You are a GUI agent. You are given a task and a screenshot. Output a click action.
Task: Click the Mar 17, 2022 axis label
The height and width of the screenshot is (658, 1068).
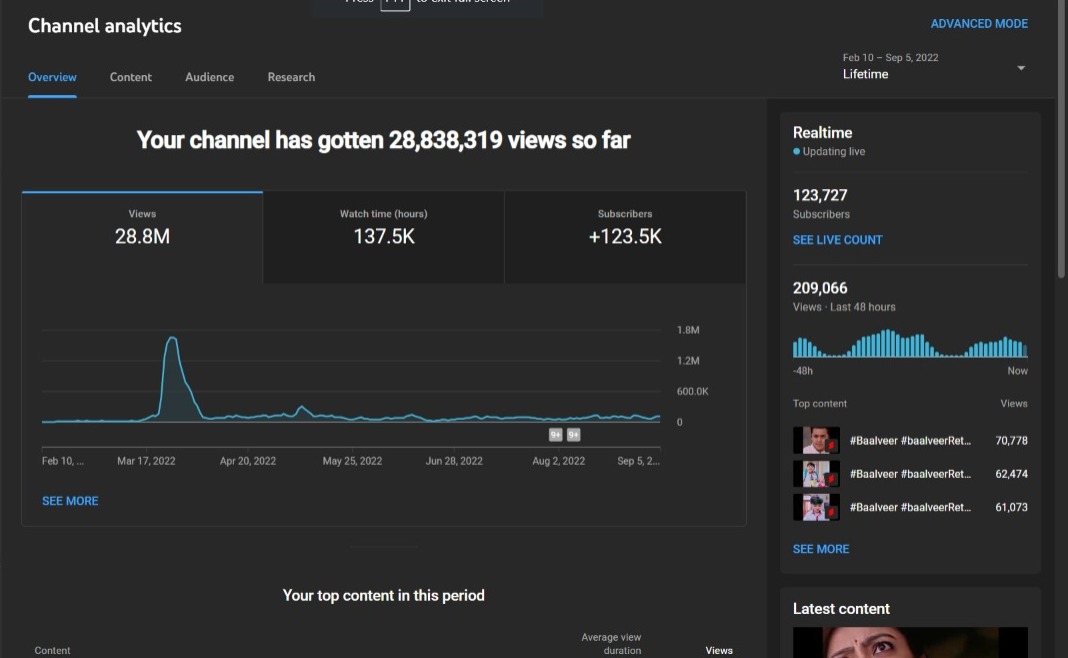pyautogui.click(x=146, y=461)
